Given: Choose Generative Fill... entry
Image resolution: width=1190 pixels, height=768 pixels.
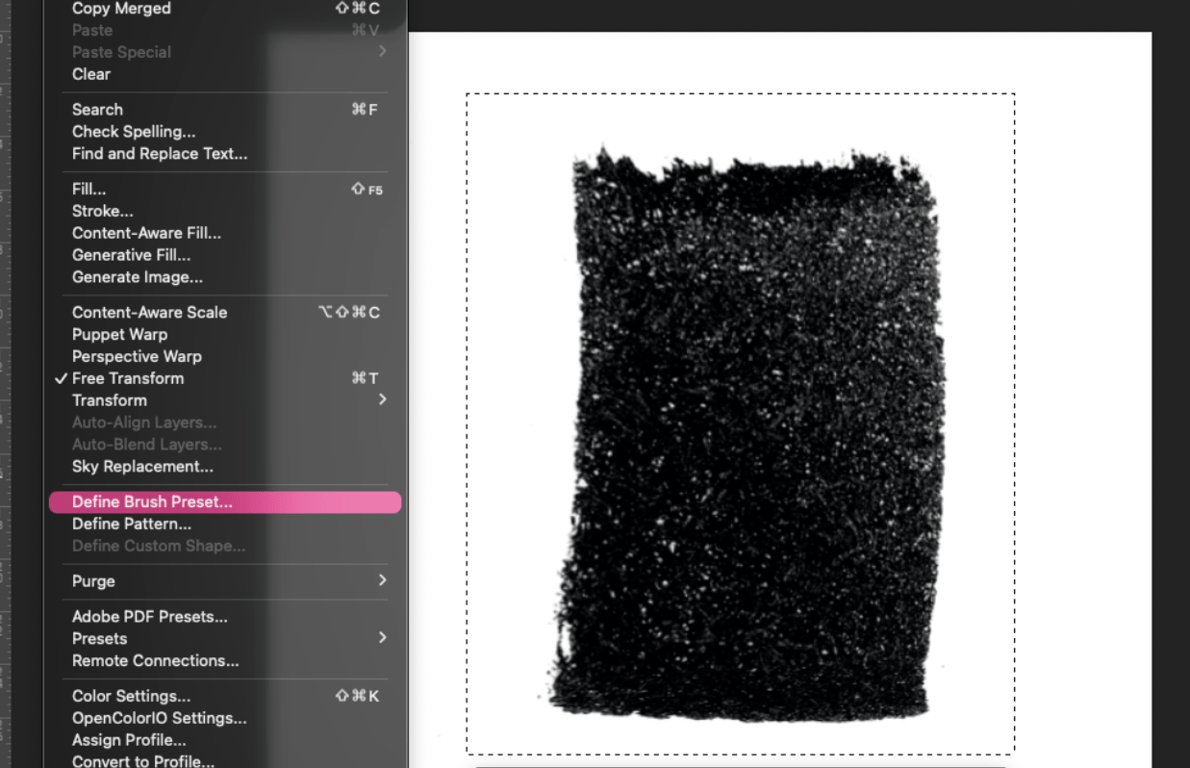Looking at the screenshot, I should coord(225,255).
